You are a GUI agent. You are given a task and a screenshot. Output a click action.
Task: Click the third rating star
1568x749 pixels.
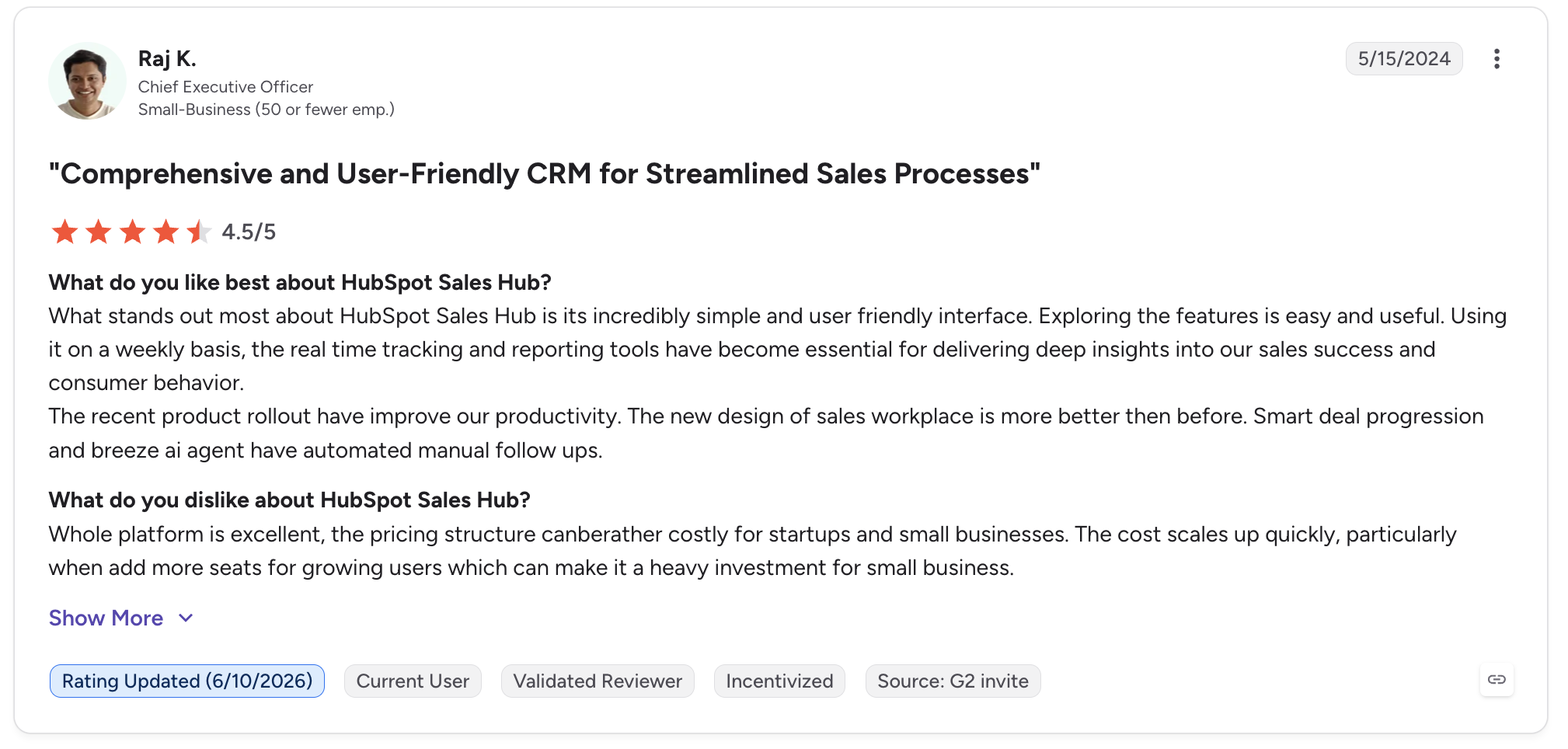pyautogui.click(x=133, y=232)
